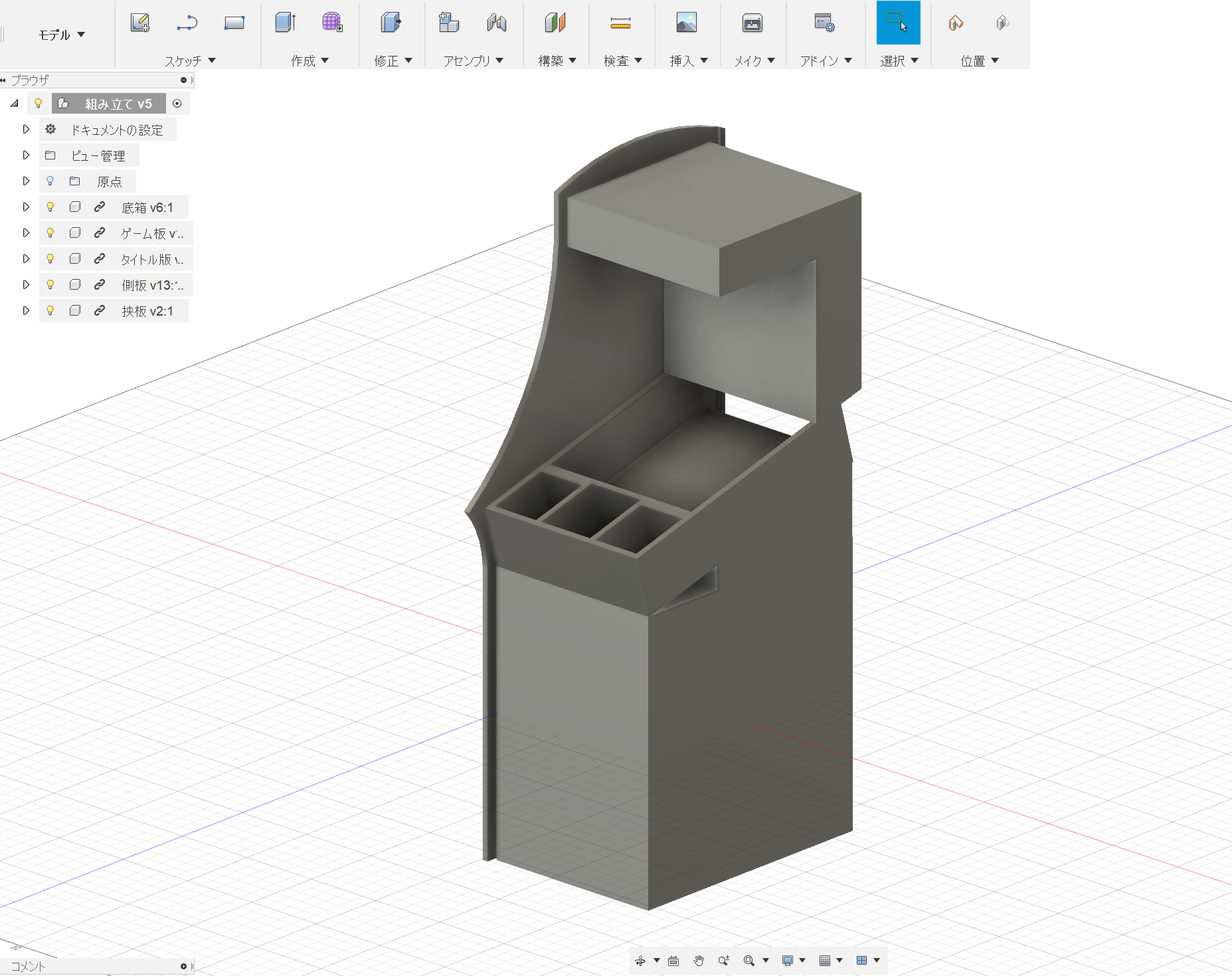1232x976 pixels.
Task: Open the スケッチ menu
Action: click(x=190, y=61)
